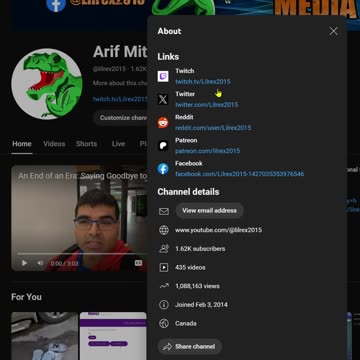The width and height of the screenshot is (360, 360).
Task: Click the Canada location text
Action: pos(186,323)
